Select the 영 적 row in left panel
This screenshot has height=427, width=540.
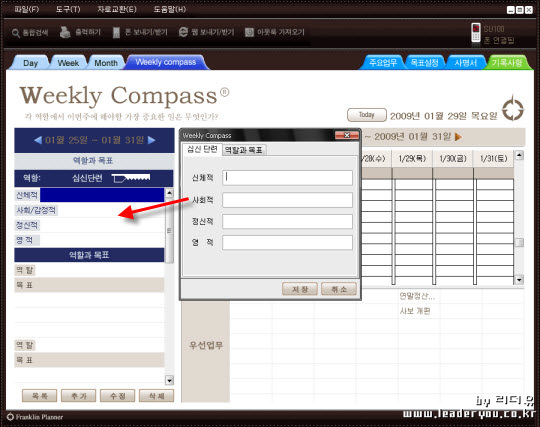[89, 240]
